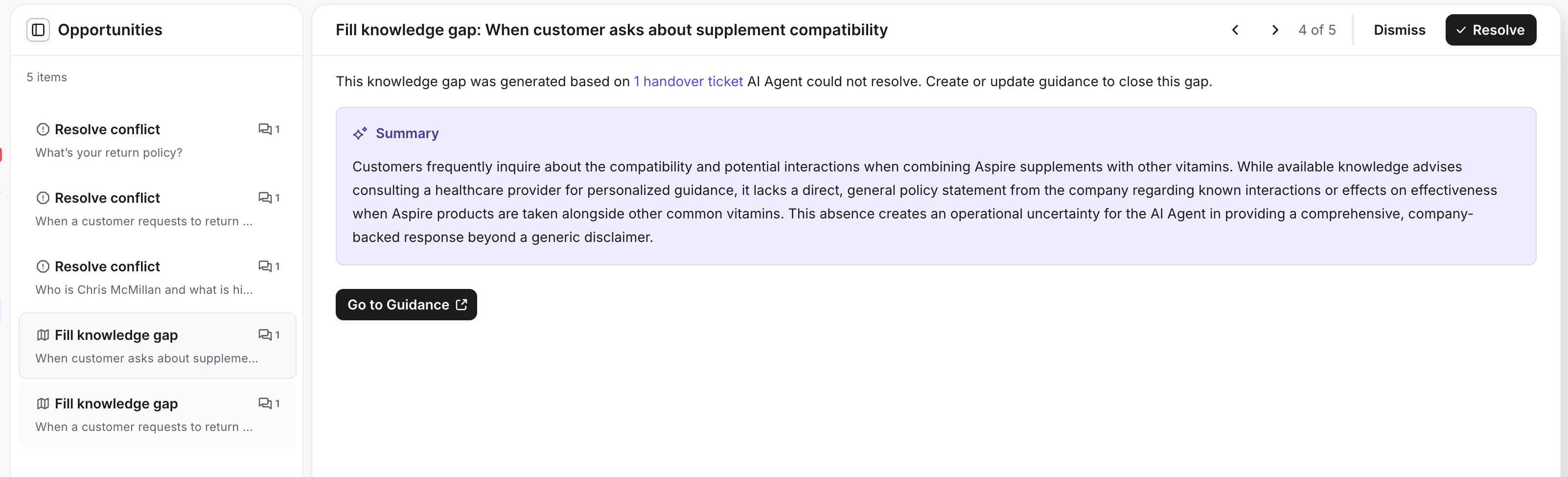The image size is (1568, 477).
Task: Click the external link icon in Go to Guidance
Action: (461, 305)
